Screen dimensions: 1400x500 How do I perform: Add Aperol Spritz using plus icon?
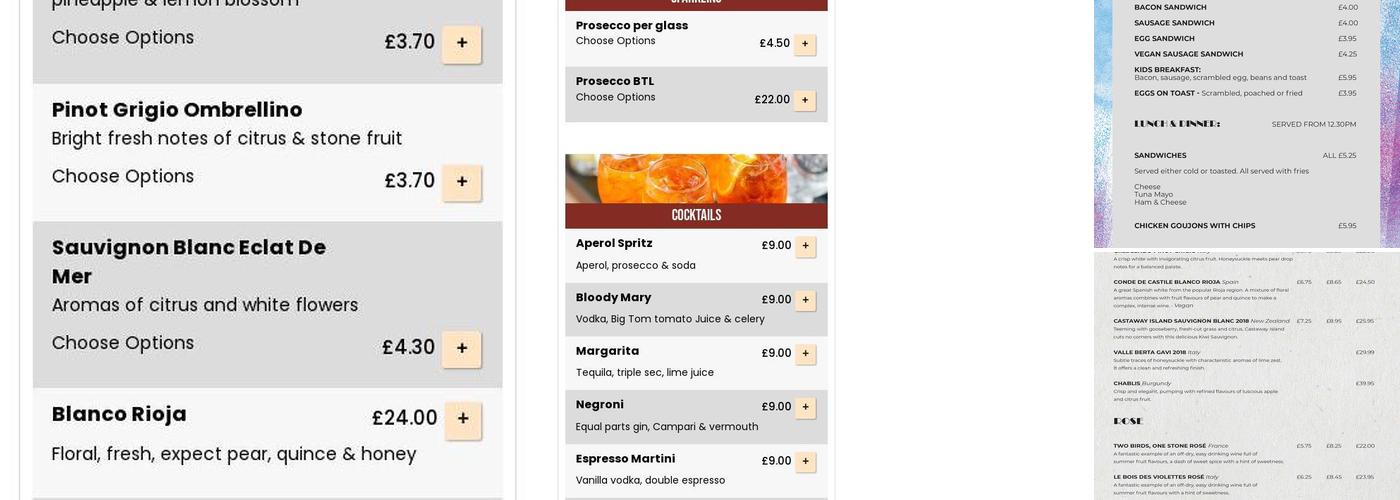805,246
